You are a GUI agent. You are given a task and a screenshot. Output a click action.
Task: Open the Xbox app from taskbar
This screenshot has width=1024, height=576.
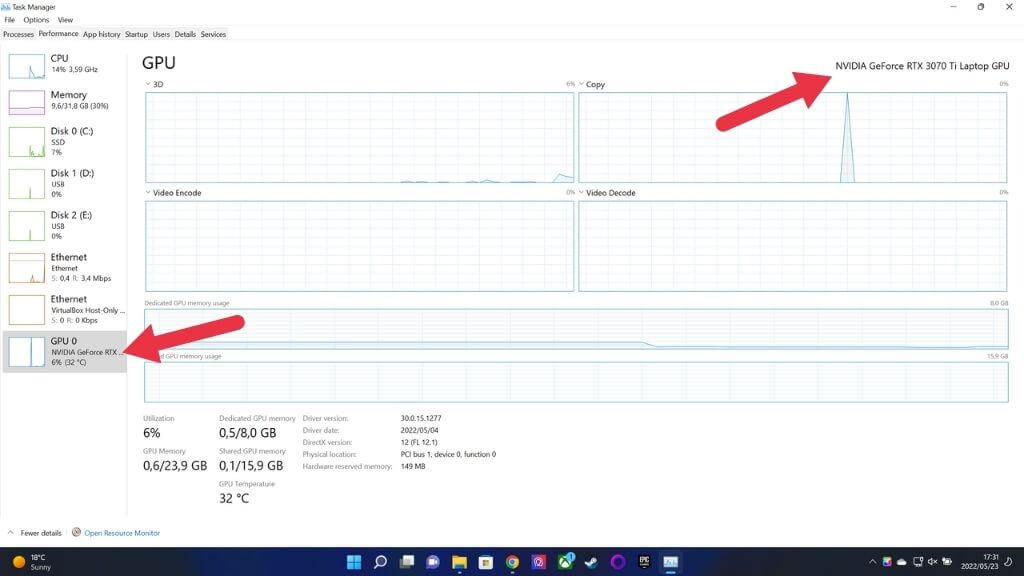(x=566, y=562)
